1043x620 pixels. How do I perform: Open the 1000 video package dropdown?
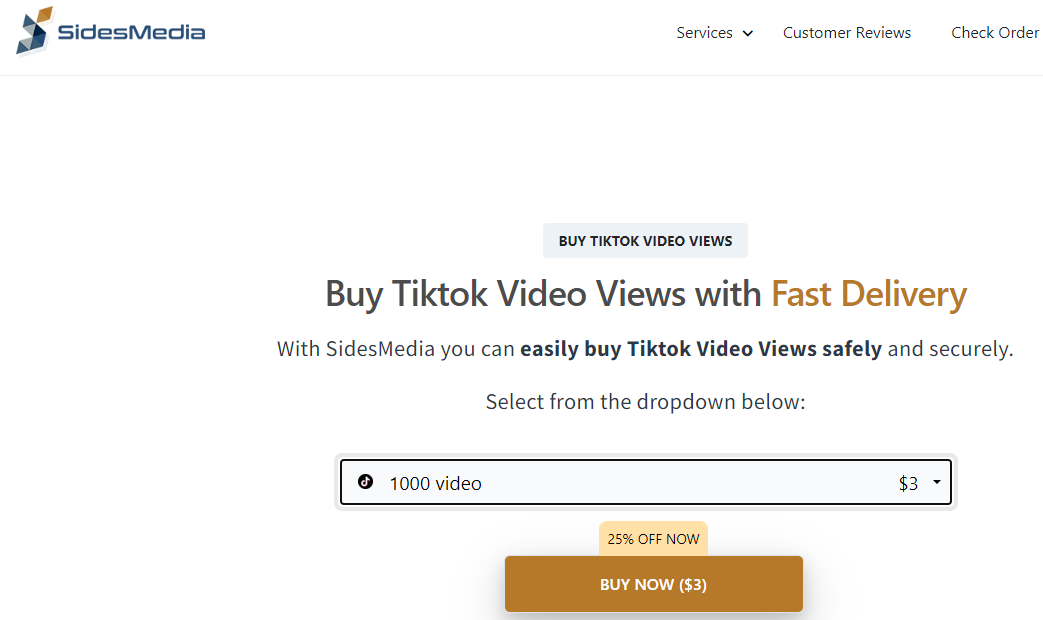point(645,482)
